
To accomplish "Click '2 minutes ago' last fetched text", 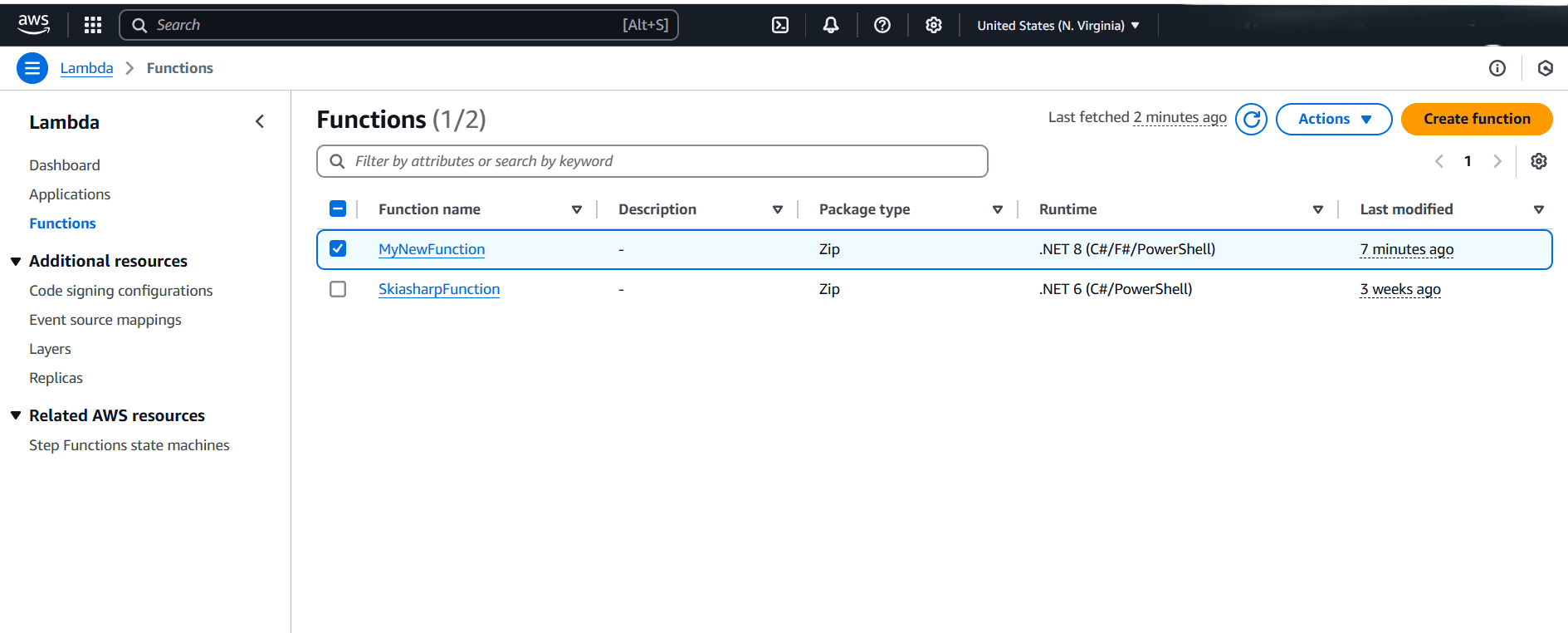I will pos(1180,117).
